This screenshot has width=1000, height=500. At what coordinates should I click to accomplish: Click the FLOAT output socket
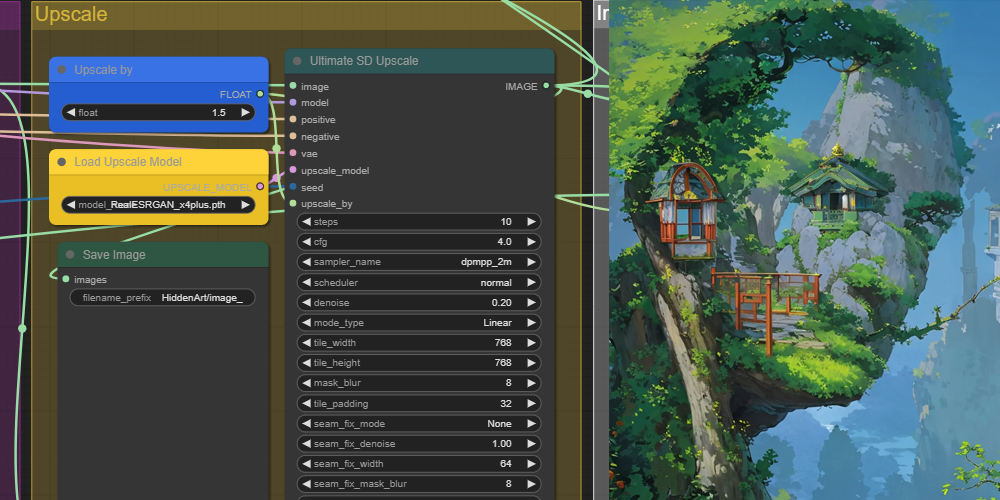pos(260,94)
